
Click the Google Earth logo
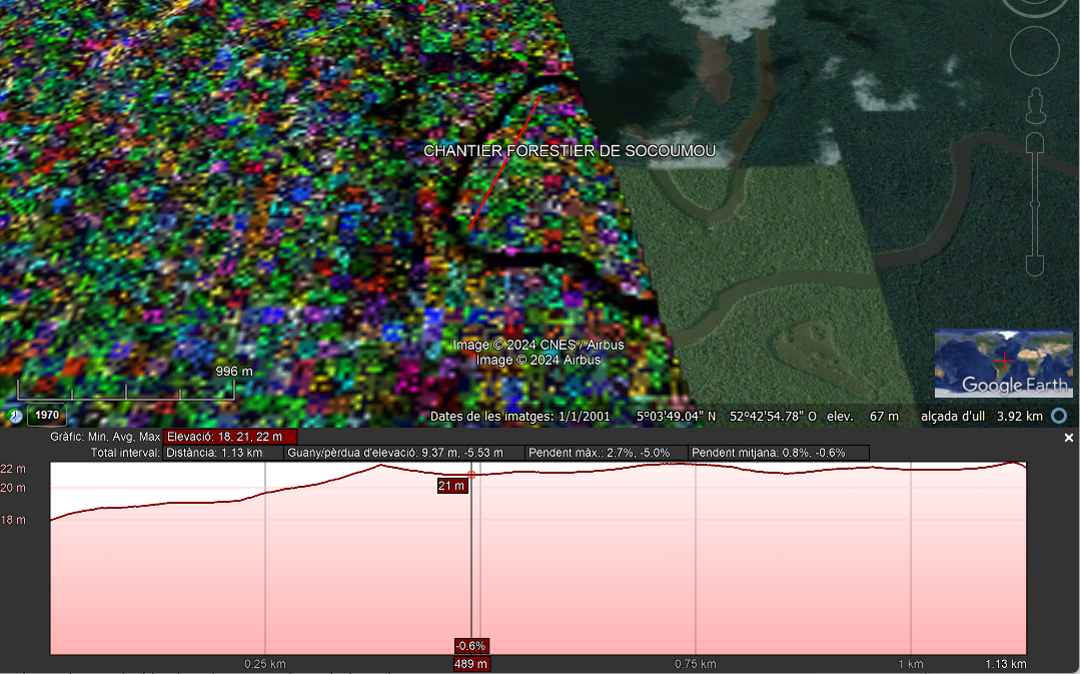click(1014, 385)
